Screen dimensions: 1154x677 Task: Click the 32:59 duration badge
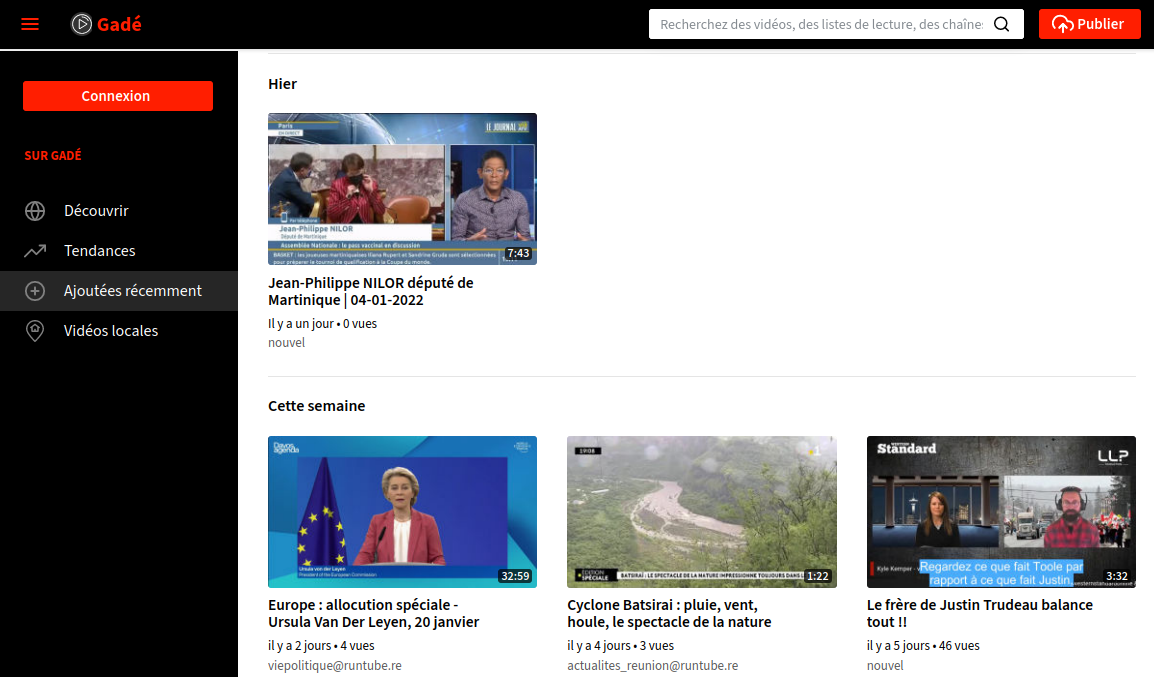click(515, 576)
